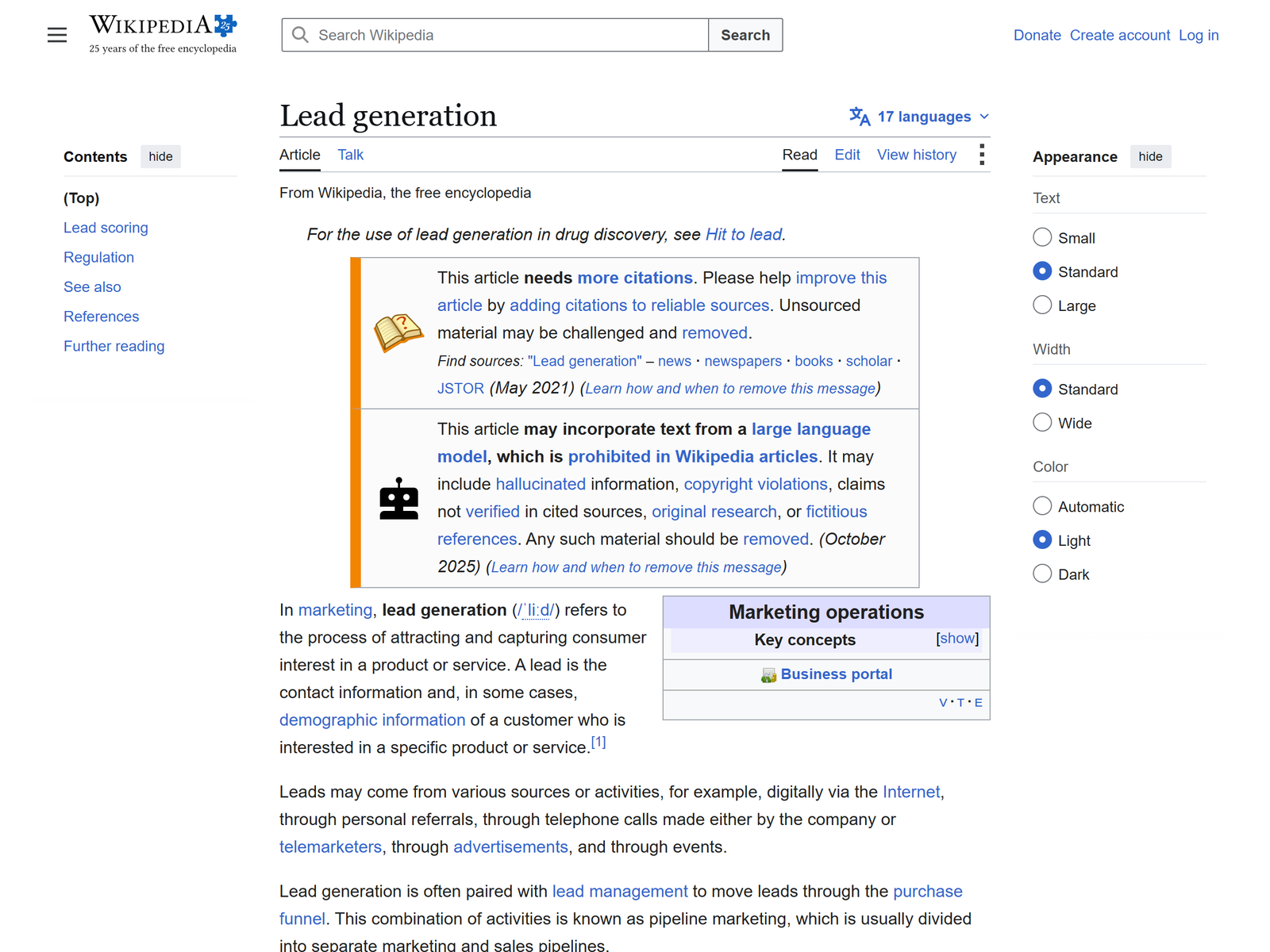Screen dimensions: 1270x952
Task: Click the Business portal icon
Action: (768, 675)
